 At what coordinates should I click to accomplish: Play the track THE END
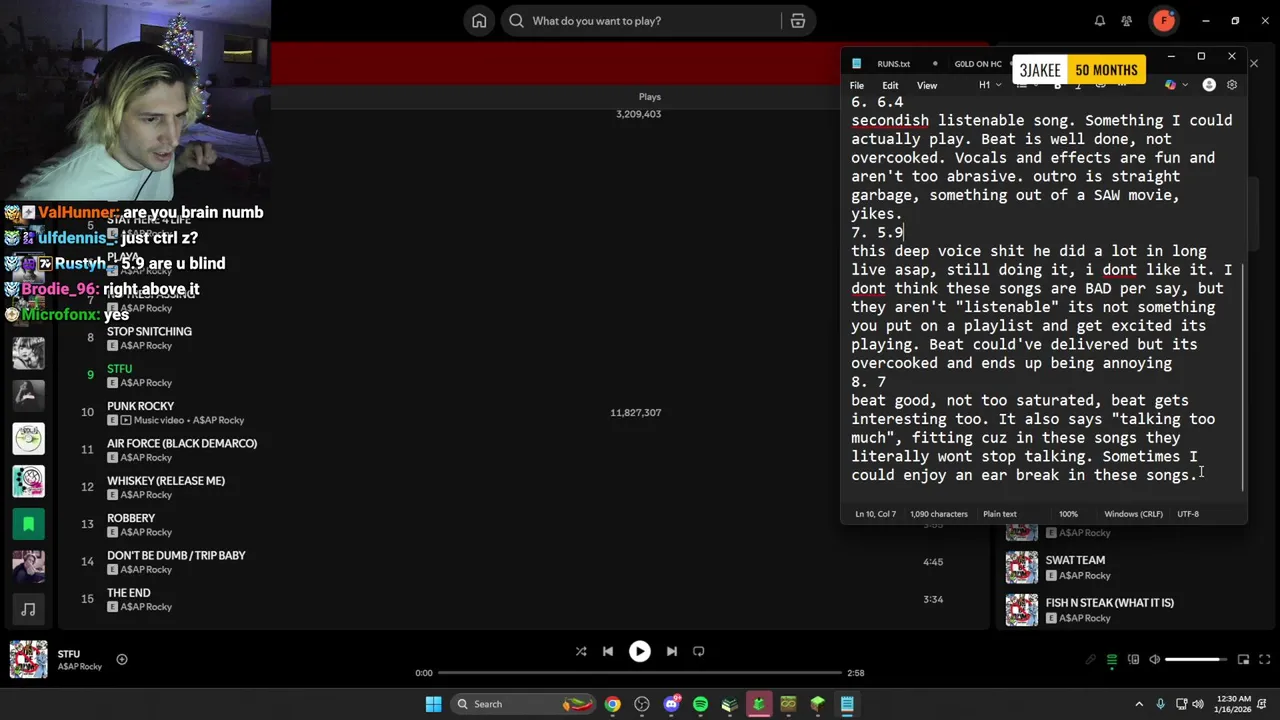129,593
